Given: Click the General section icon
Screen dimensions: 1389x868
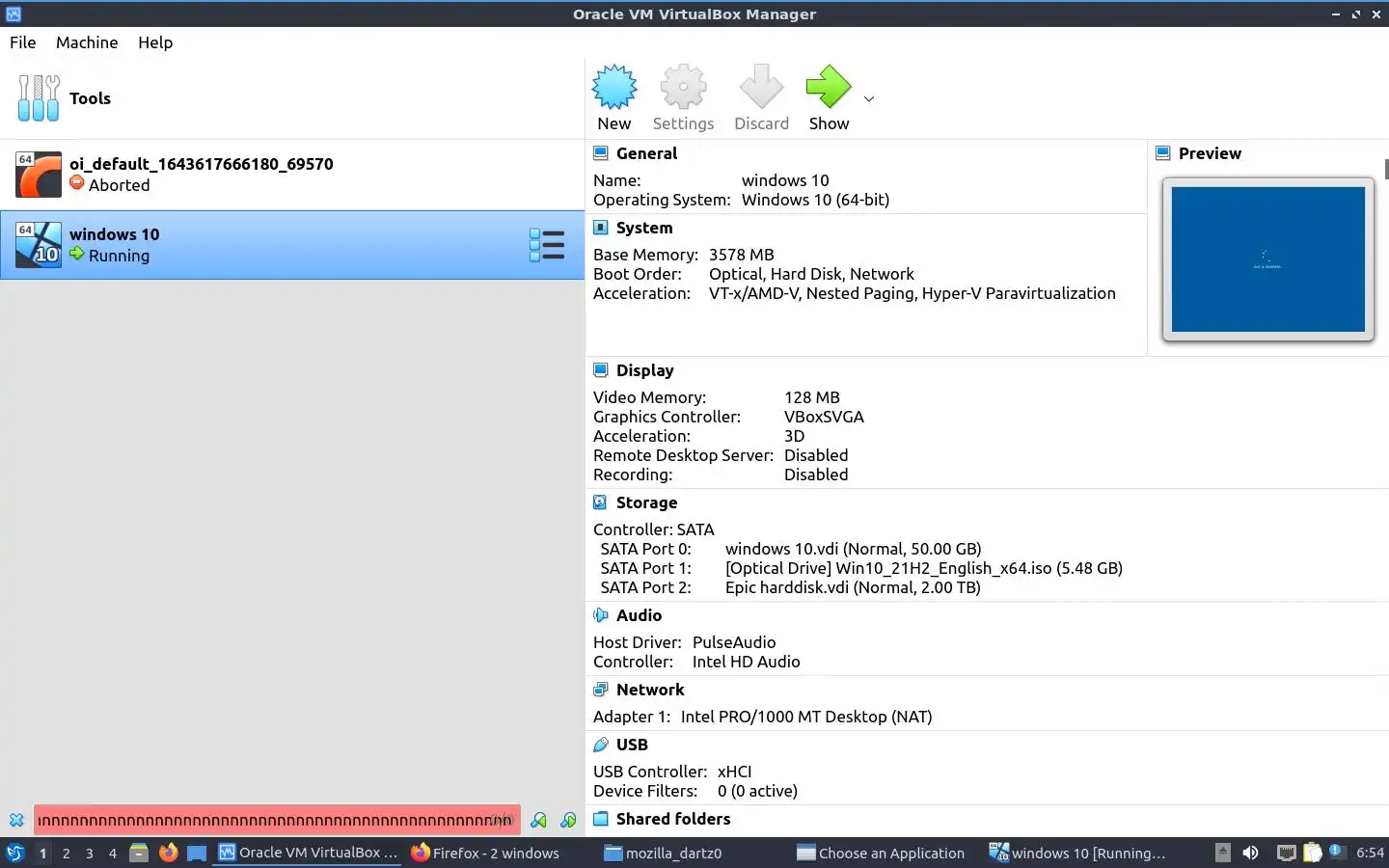Looking at the screenshot, I should [601, 153].
